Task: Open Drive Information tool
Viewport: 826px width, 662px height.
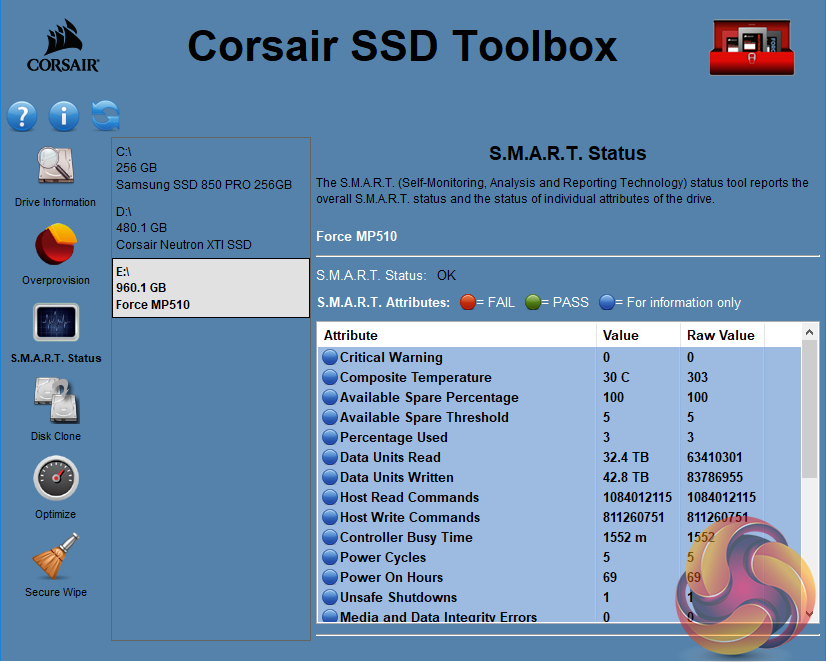Action: (x=56, y=168)
